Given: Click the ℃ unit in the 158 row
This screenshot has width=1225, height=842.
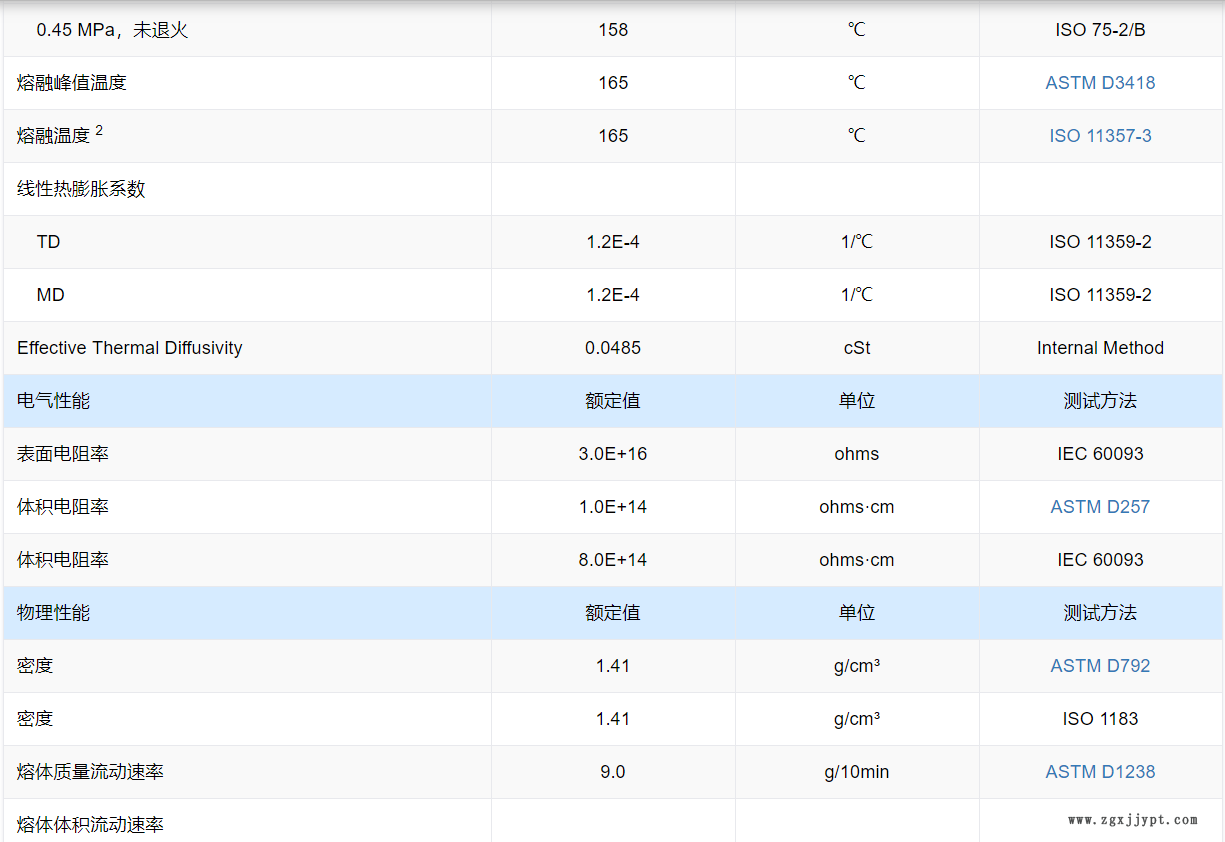Looking at the screenshot, I should point(857,30).
